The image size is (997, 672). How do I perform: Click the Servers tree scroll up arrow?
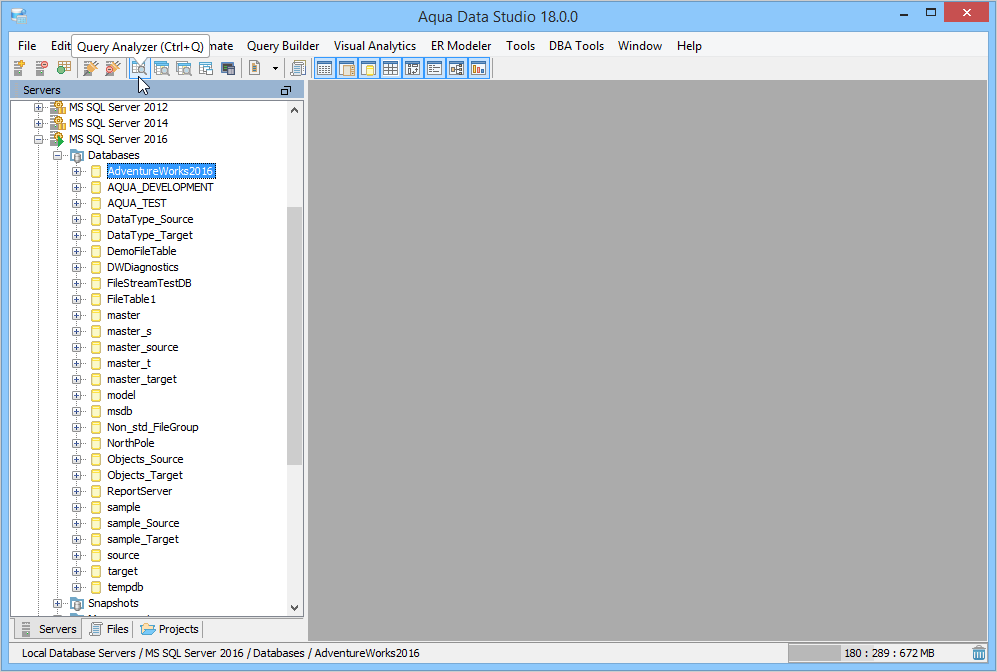pyautogui.click(x=294, y=110)
